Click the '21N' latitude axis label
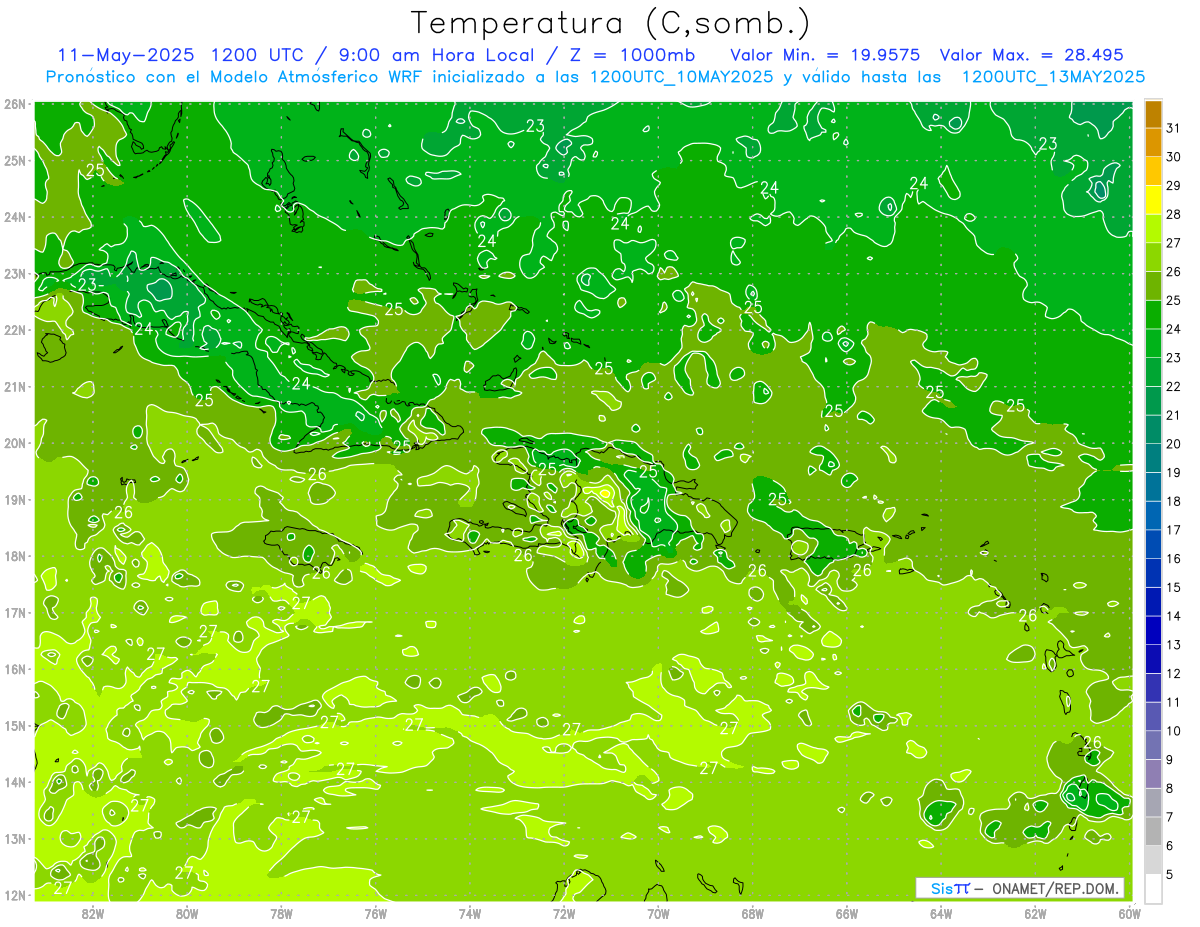 [x=15, y=387]
